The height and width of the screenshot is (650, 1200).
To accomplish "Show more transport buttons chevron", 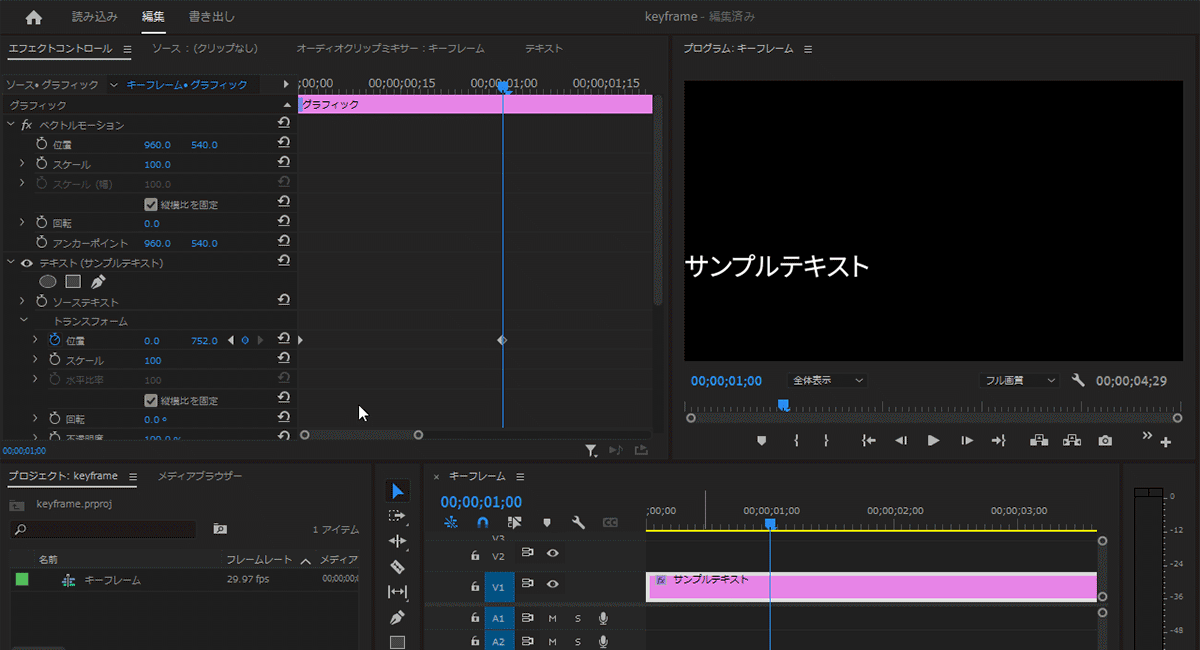I will pyautogui.click(x=1147, y=436).
